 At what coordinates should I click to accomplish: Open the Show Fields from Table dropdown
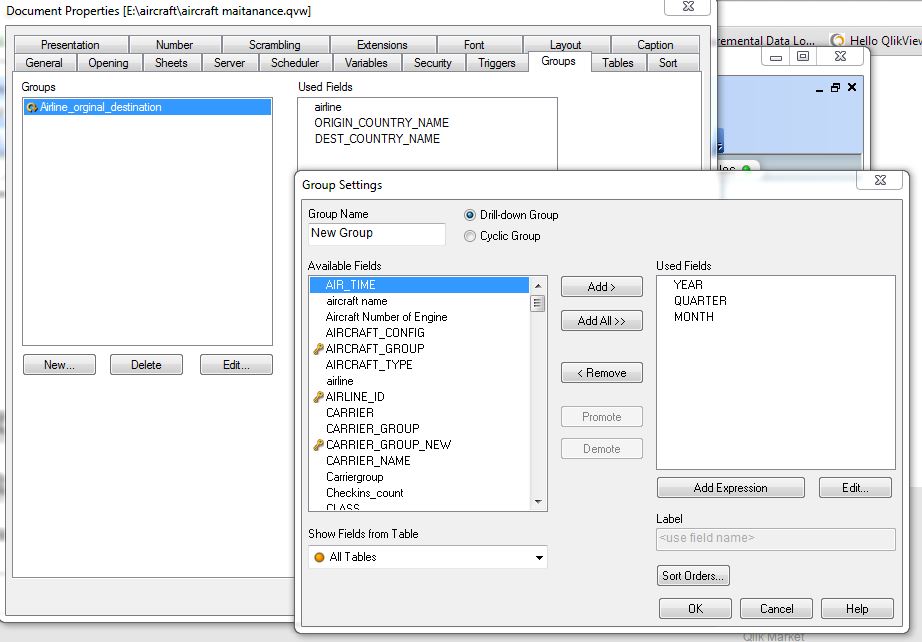point(539,557)
